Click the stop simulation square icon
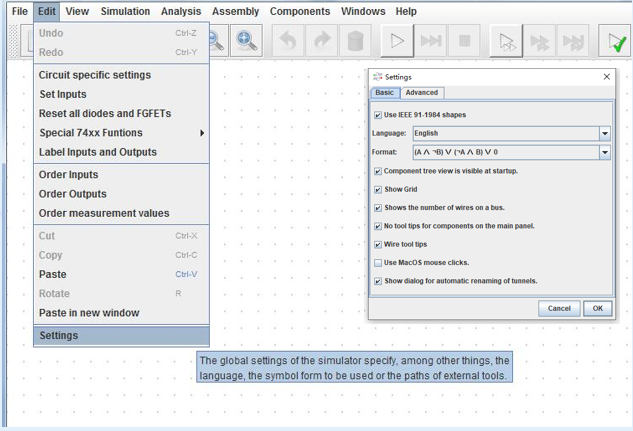The image size is (633, 431). click(465, 41)
